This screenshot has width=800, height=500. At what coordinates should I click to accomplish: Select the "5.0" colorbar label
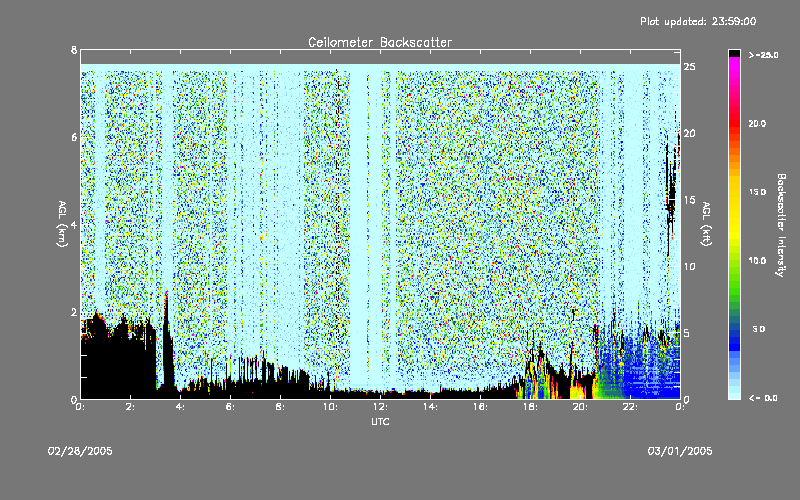pyautogui.click(x=759, y=329)
